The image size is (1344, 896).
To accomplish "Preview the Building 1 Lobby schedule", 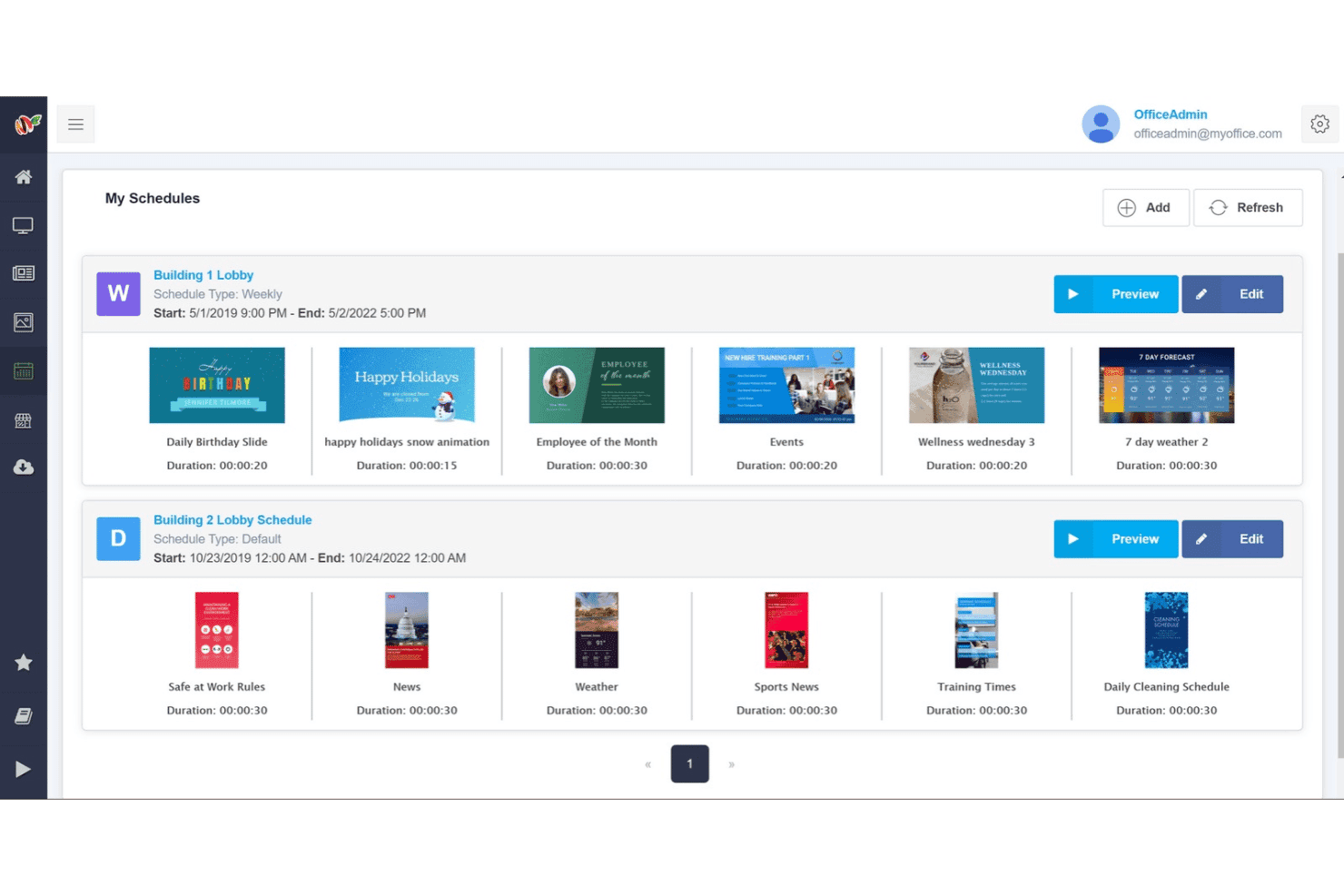I will [1116, 294].
